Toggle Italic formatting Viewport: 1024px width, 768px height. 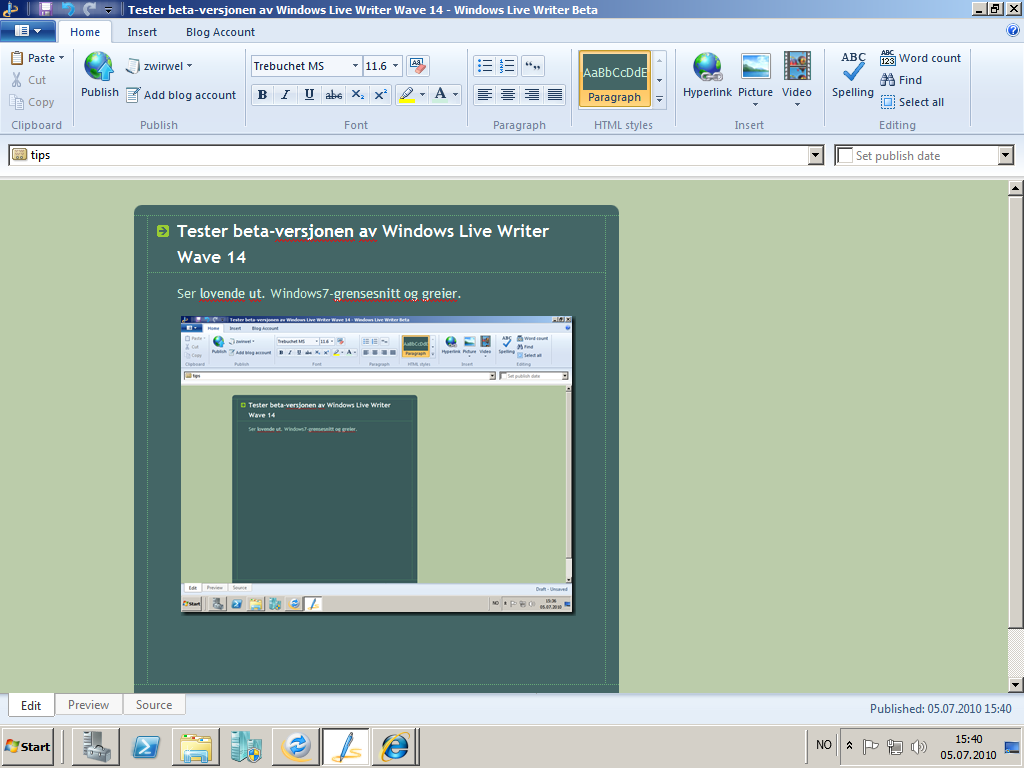(285, 95)
